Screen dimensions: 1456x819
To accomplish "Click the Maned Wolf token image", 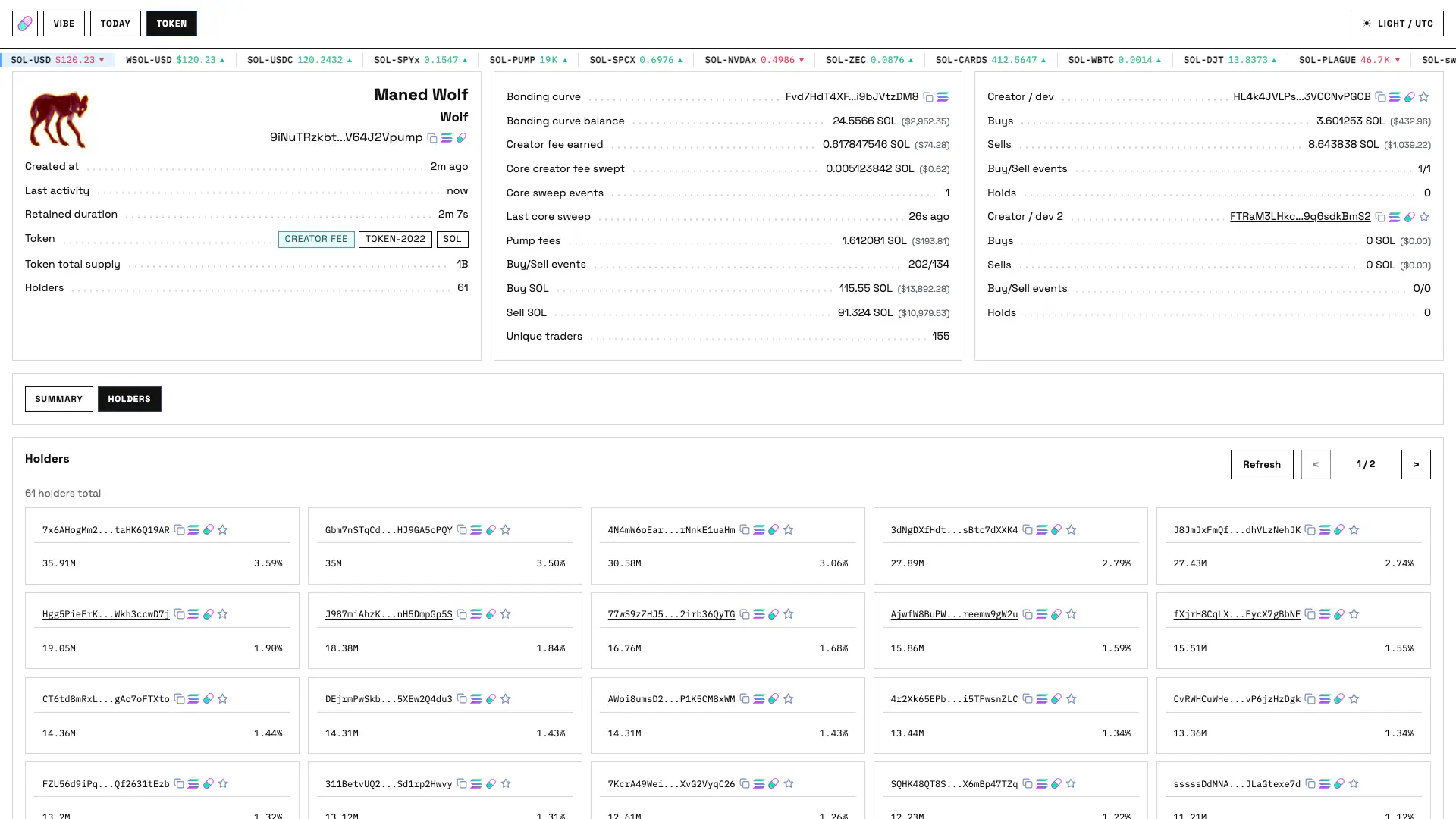I will coord(58,119).
